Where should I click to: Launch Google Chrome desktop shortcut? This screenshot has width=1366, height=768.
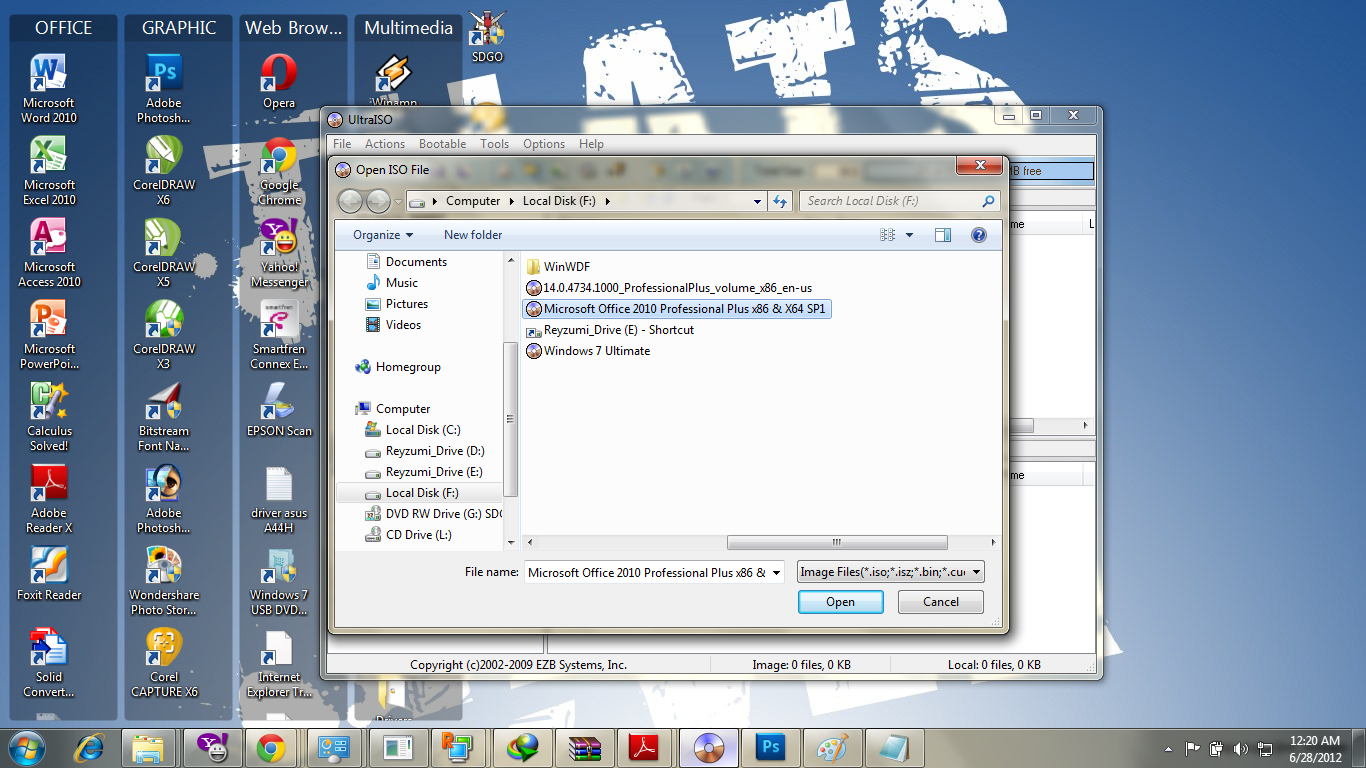[x=279, y=170]
